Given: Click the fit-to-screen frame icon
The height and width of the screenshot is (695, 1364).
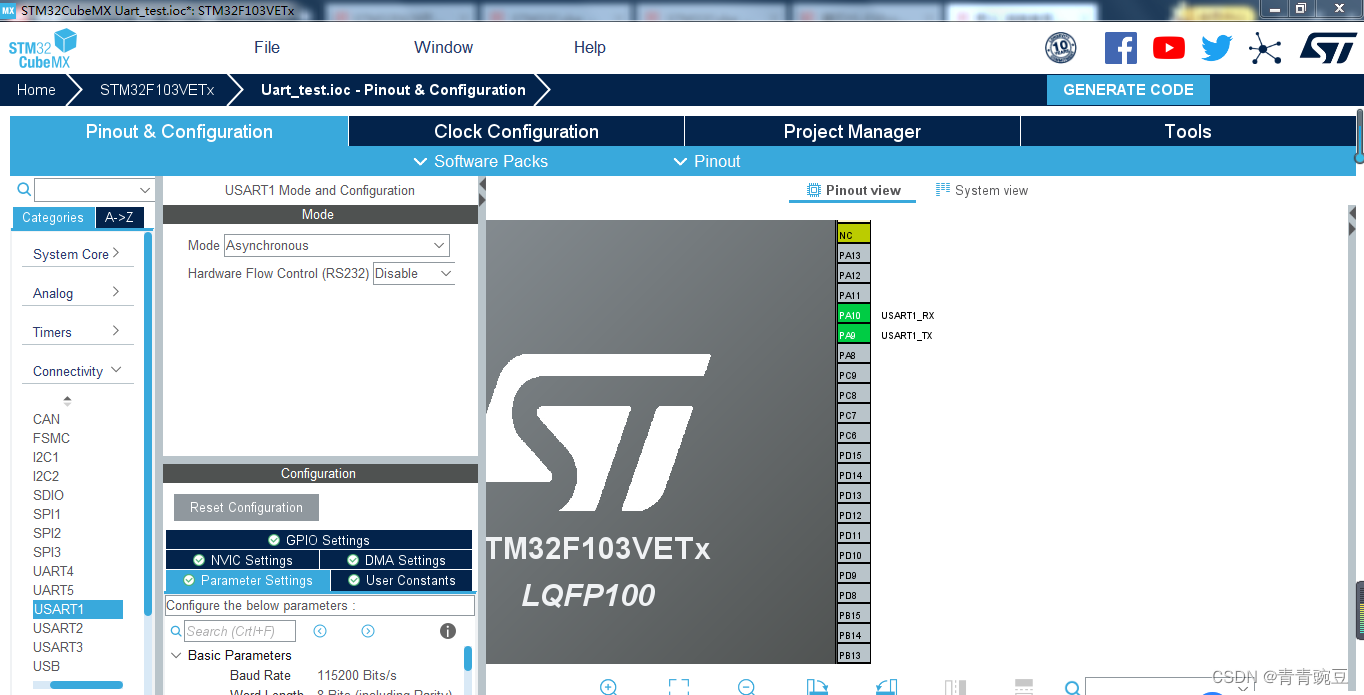Looking at the screenshot, I should coord(678,687).
